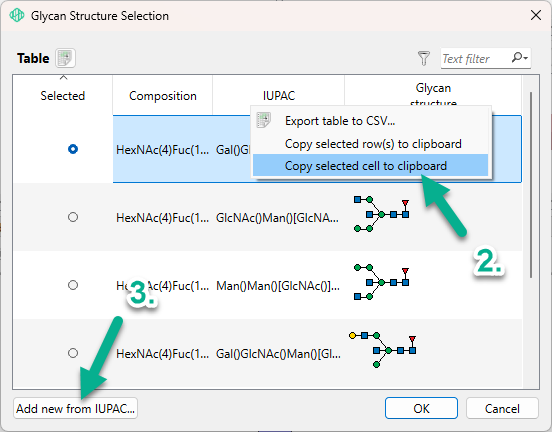The image size is (552, 432).
Task: Select the Man()Man() glycan structure image
Action: tap(382, 282)
